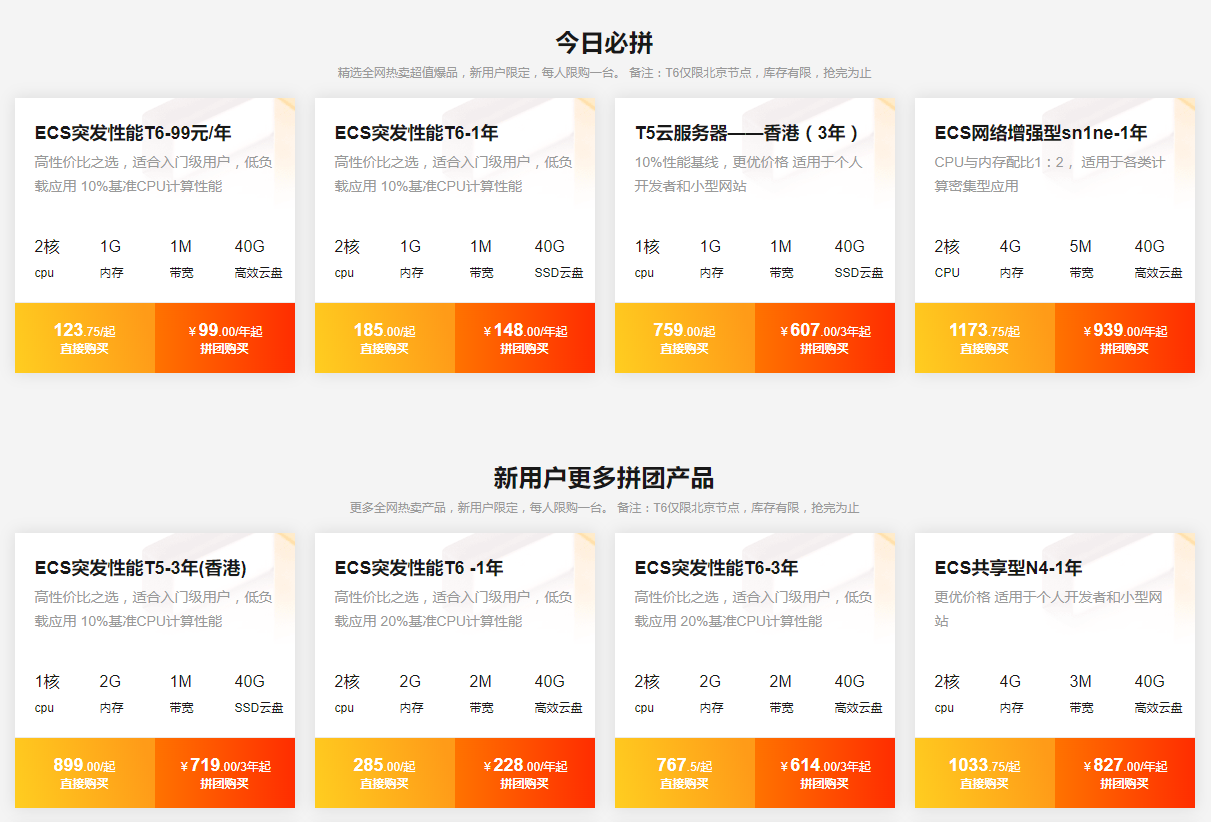This screenshot has height=822, width=1211.
Task: Click 899.00/起 直接购买 button
Action: coord(85,773)
